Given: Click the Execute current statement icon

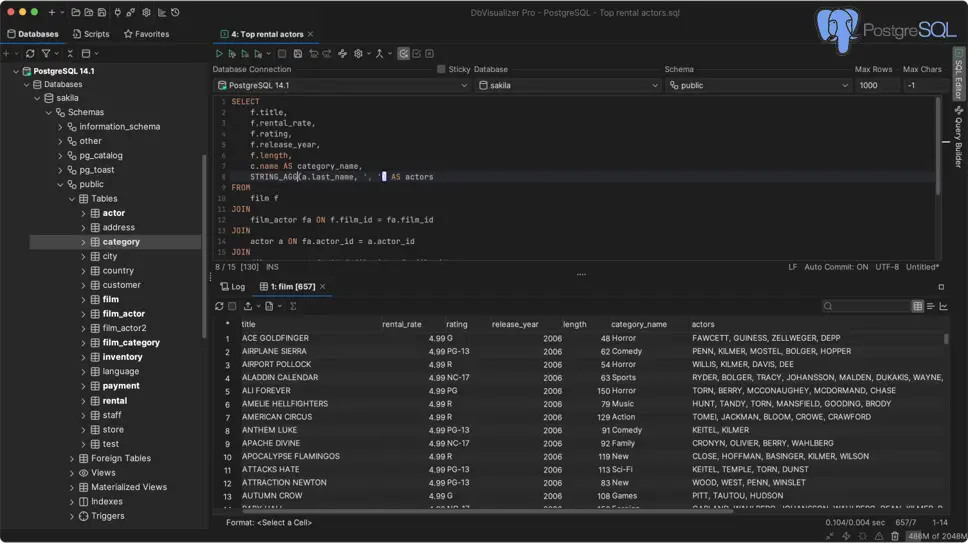Looking at the screenshot, I should click(232, 54).
